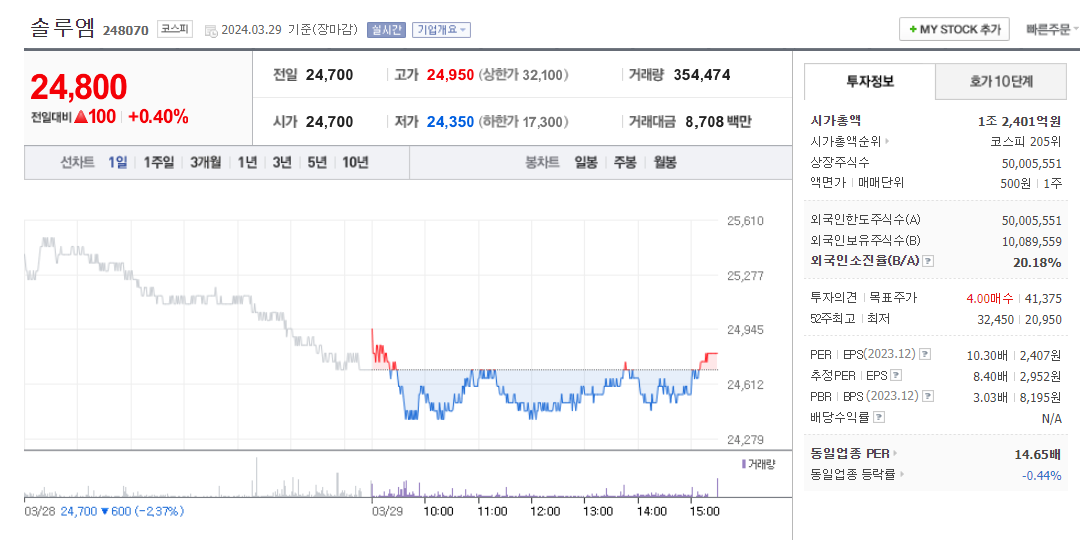Click the 10:00 time label on chart axis
This screenshot has height=540, width=1084.
[x=438, y=512]
